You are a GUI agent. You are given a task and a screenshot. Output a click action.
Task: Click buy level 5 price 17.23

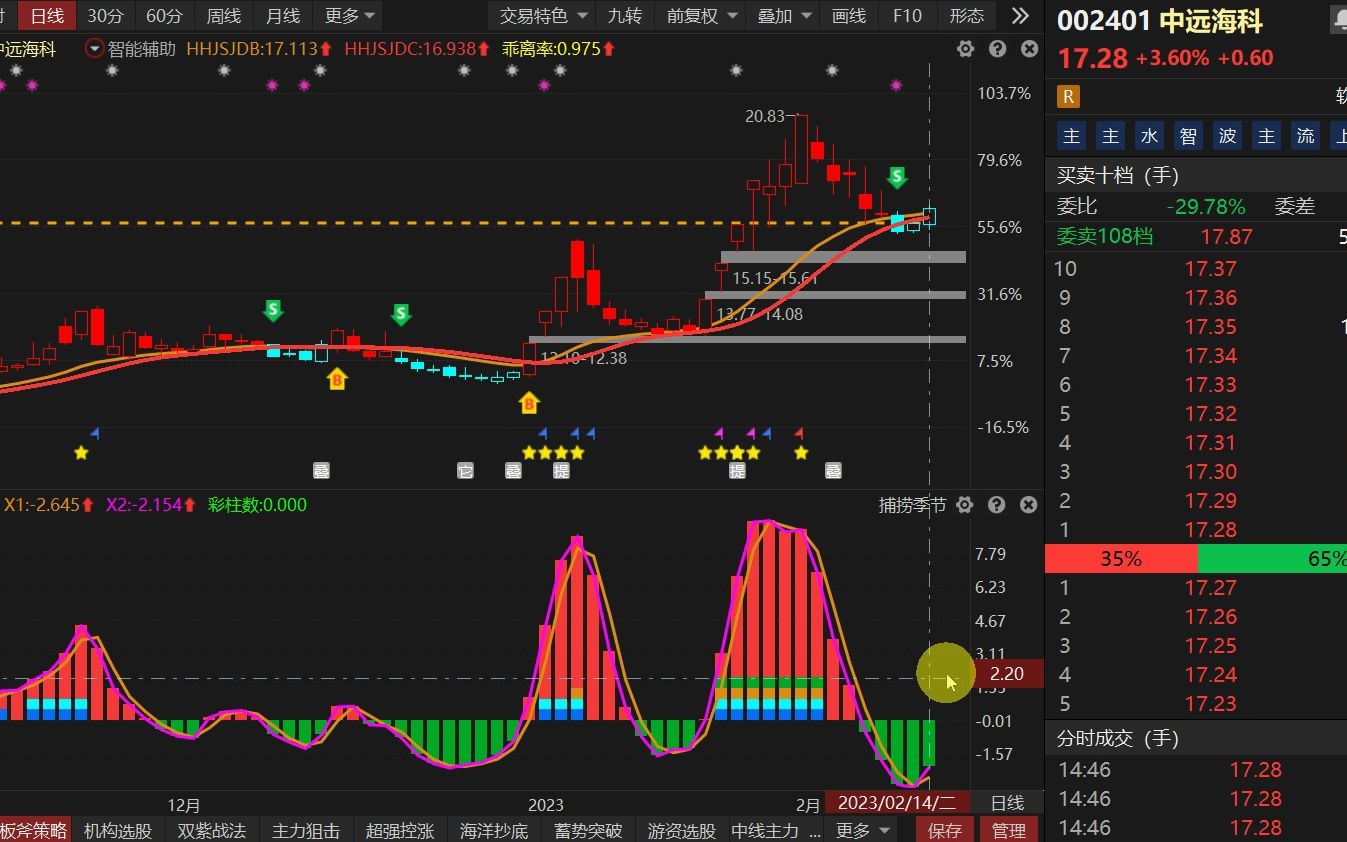tap(1211, 703)
